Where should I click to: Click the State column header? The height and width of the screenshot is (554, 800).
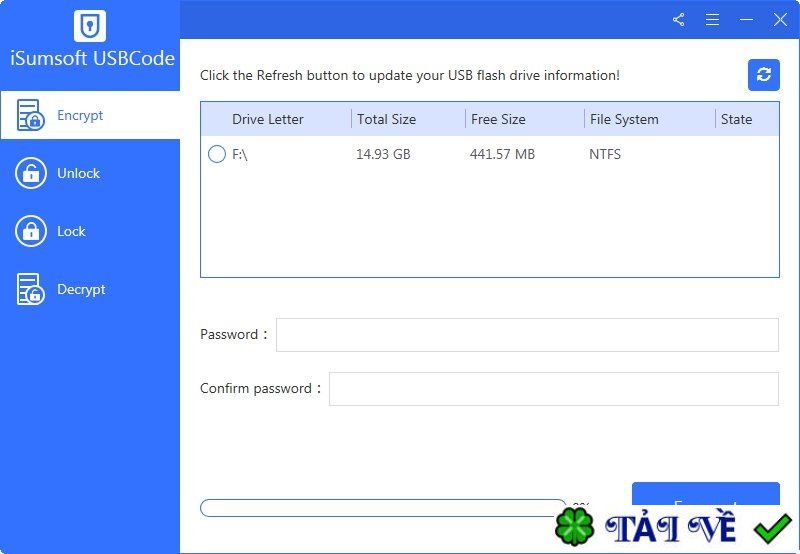point(736,119)
